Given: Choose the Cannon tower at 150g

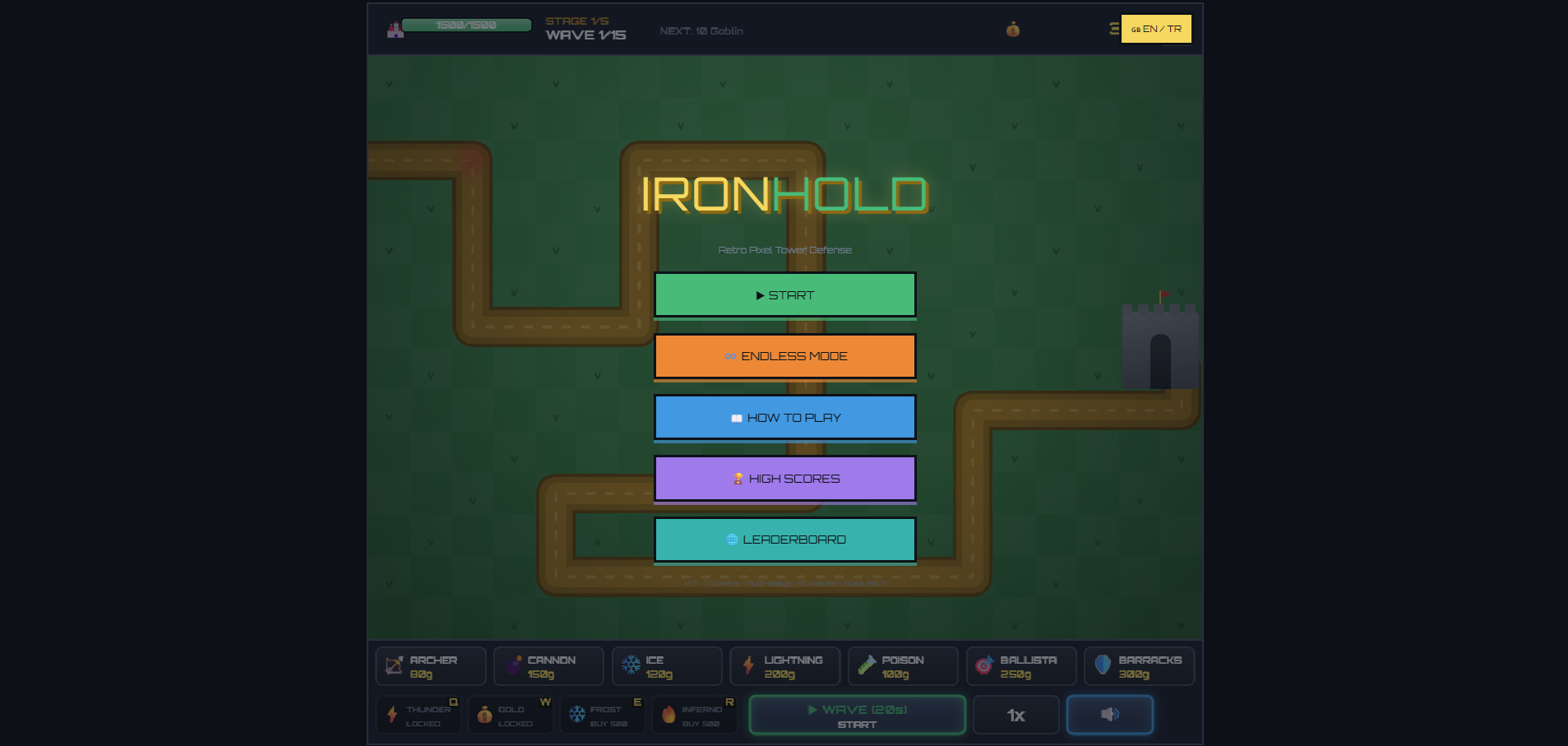Looking at the screenshot, I should tap(548, 666).
